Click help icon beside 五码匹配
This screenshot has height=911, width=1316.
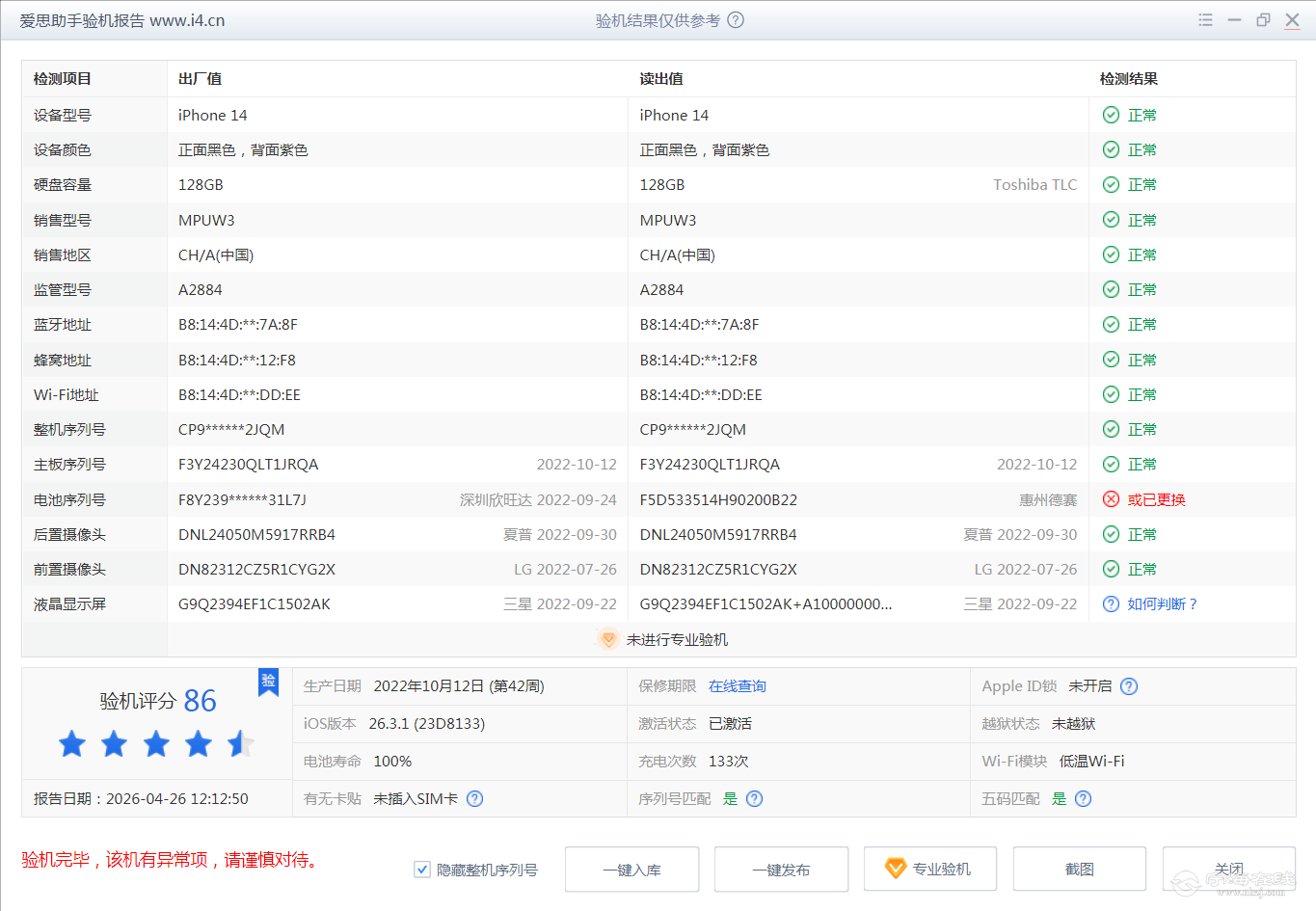click(1083, 799)
